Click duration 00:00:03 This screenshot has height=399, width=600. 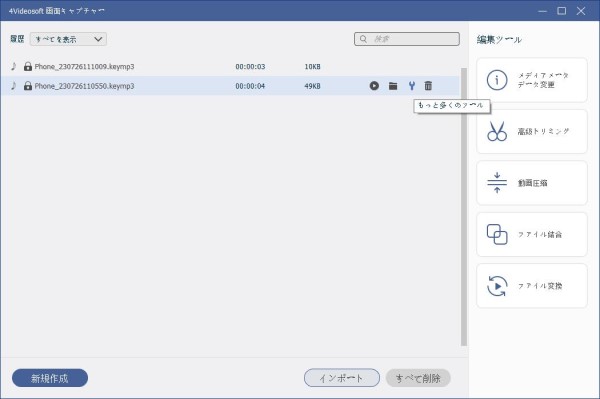click(x=250, y=66)
